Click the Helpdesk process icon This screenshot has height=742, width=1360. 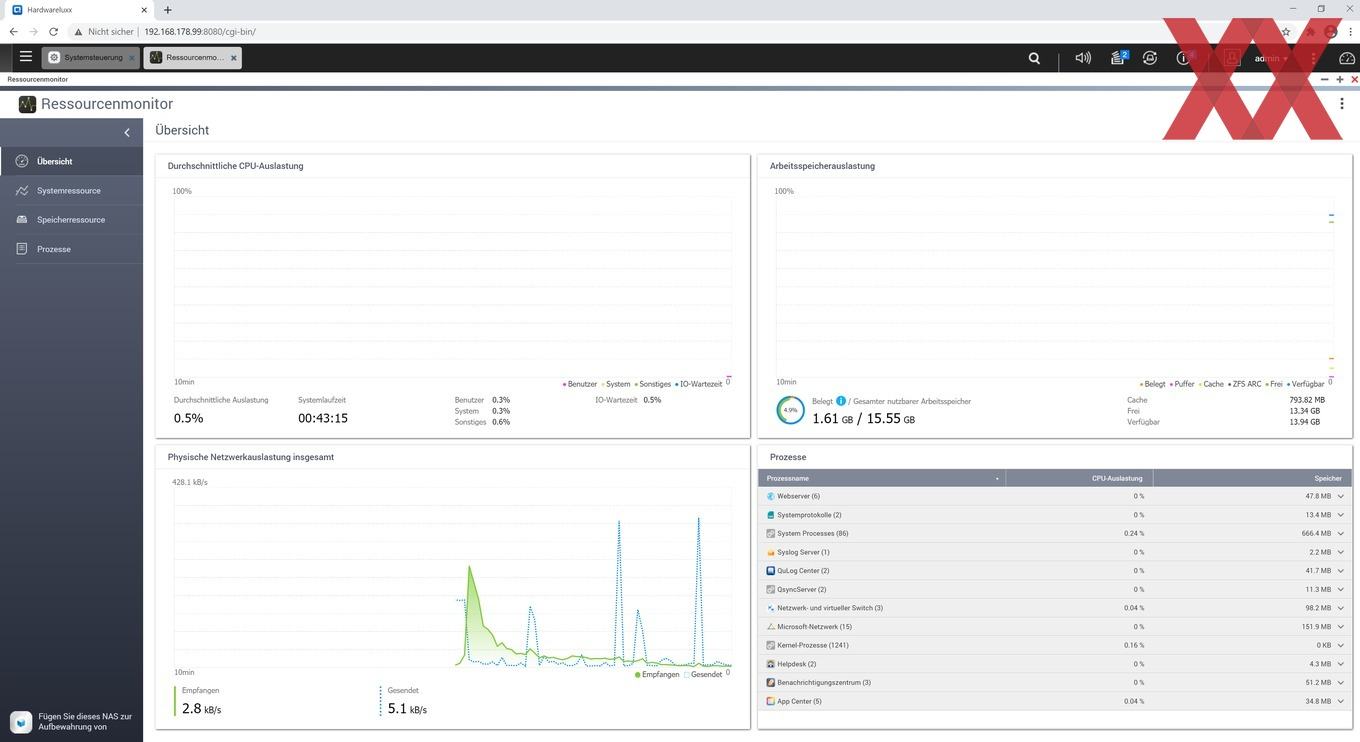(x=770, y=664)
